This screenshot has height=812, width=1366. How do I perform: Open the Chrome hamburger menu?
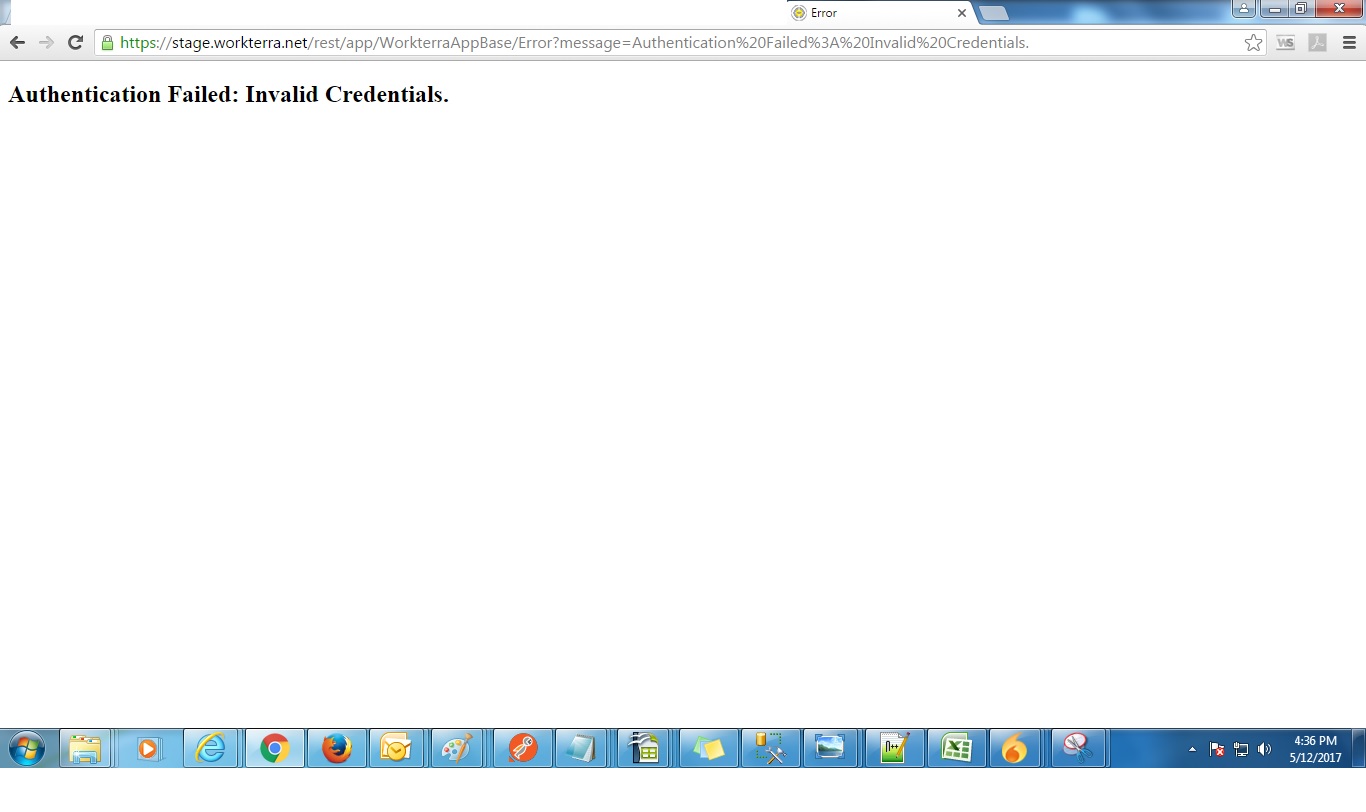(x=1349, y=43)
